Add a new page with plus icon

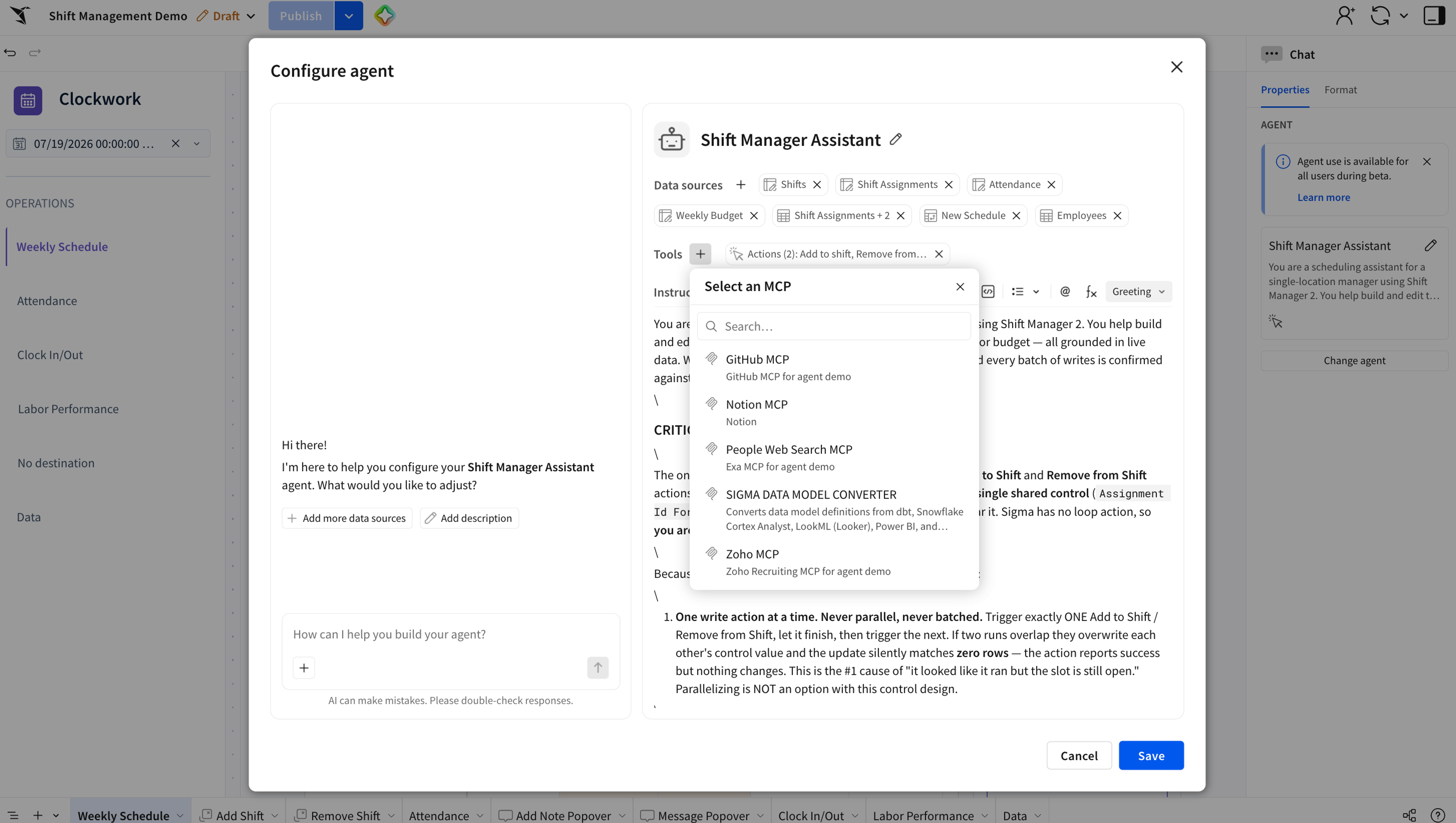[x=37, y=815]
